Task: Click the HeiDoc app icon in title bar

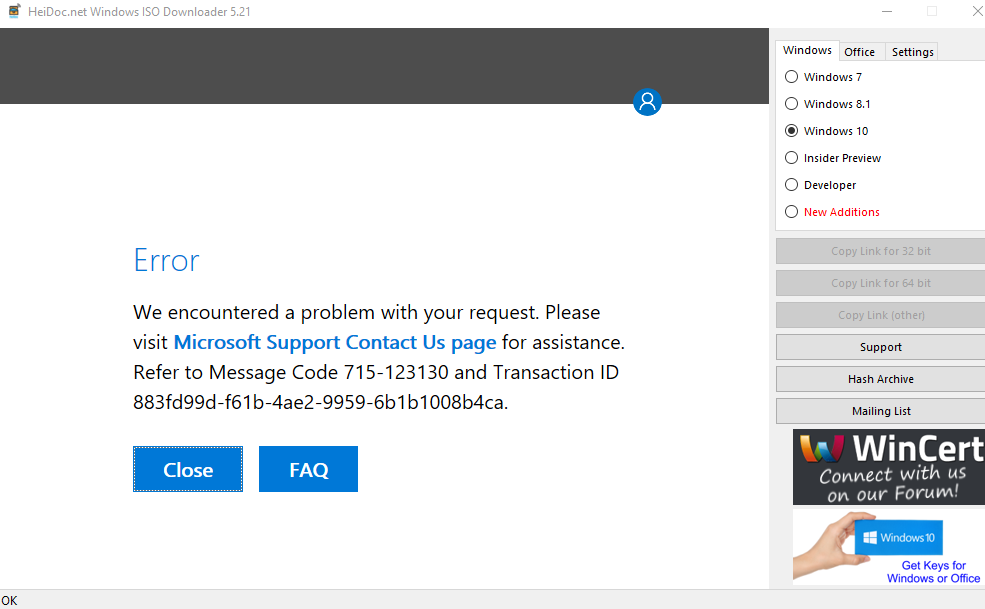Action: pyautogui.click(x=14, y=11)
